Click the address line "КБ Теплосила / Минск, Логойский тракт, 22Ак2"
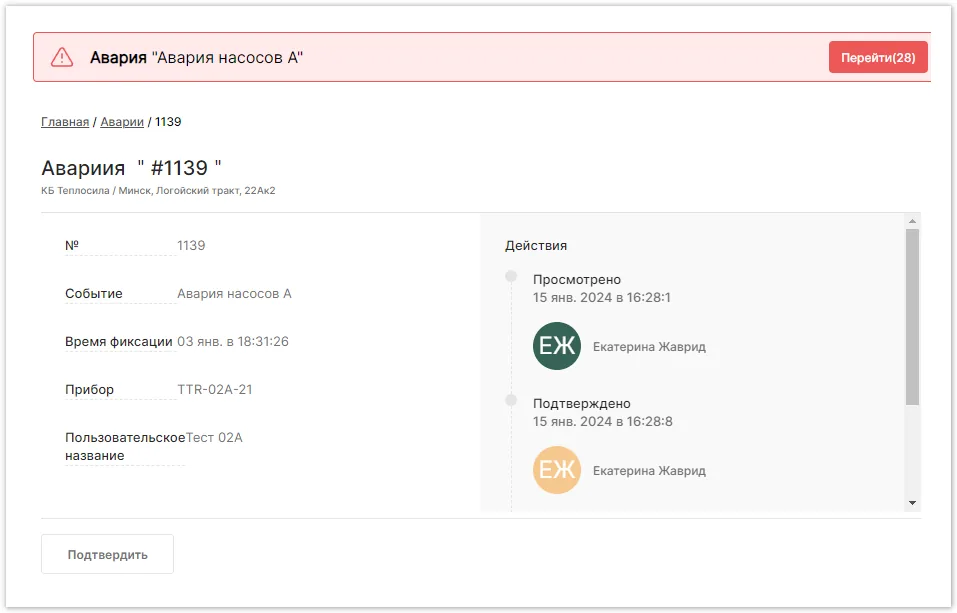The width and height of the screenshot is (957, 613). click(158, 190)
